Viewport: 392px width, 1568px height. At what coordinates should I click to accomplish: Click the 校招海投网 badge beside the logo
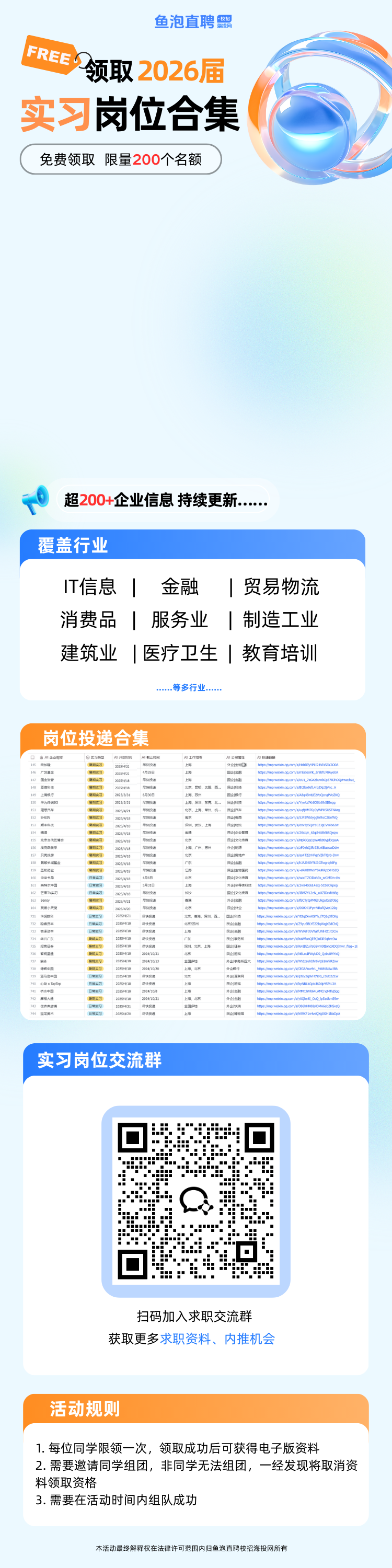tap(225, 22)
